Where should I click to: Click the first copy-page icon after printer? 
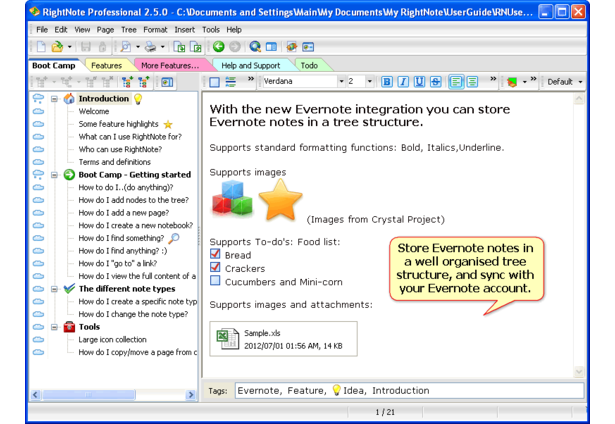point(179,47)
